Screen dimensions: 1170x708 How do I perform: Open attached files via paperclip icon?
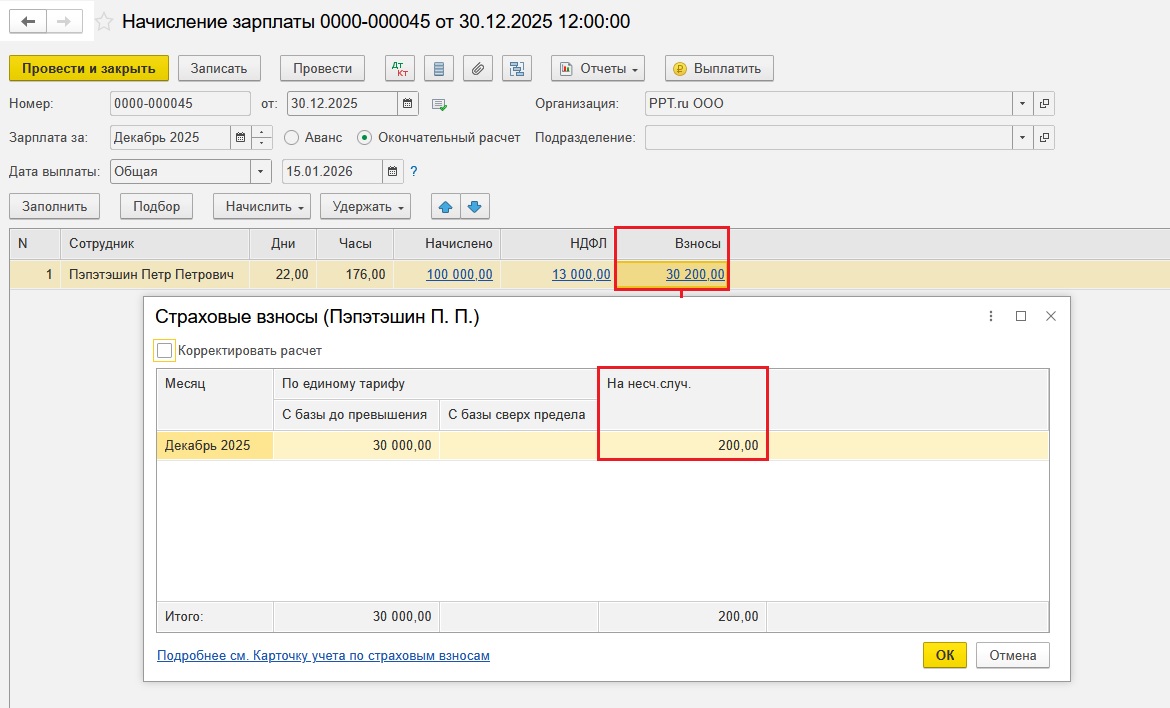[478, 68]
